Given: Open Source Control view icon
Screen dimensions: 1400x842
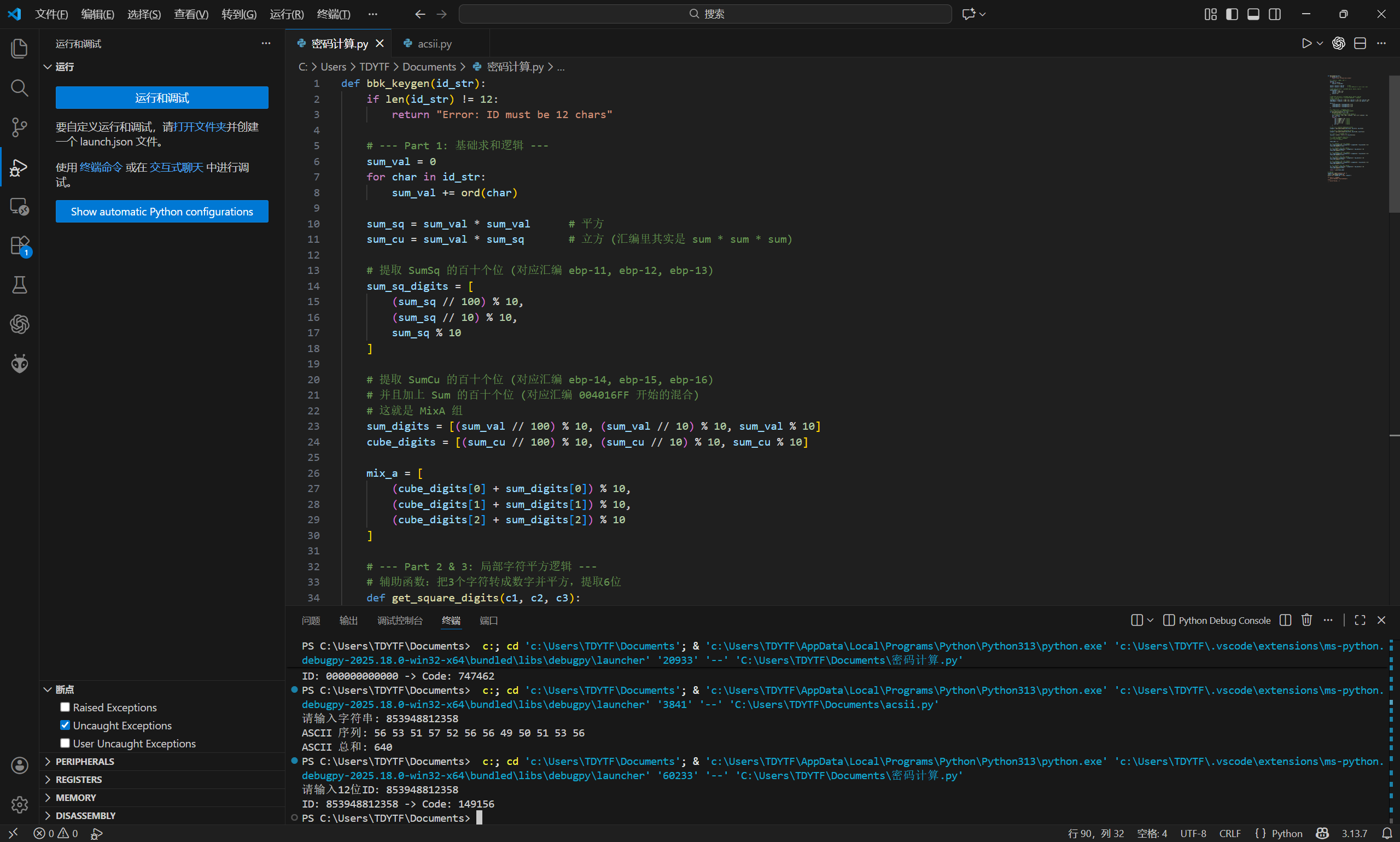Looking at the screenshot, I should tap(19, 127).
